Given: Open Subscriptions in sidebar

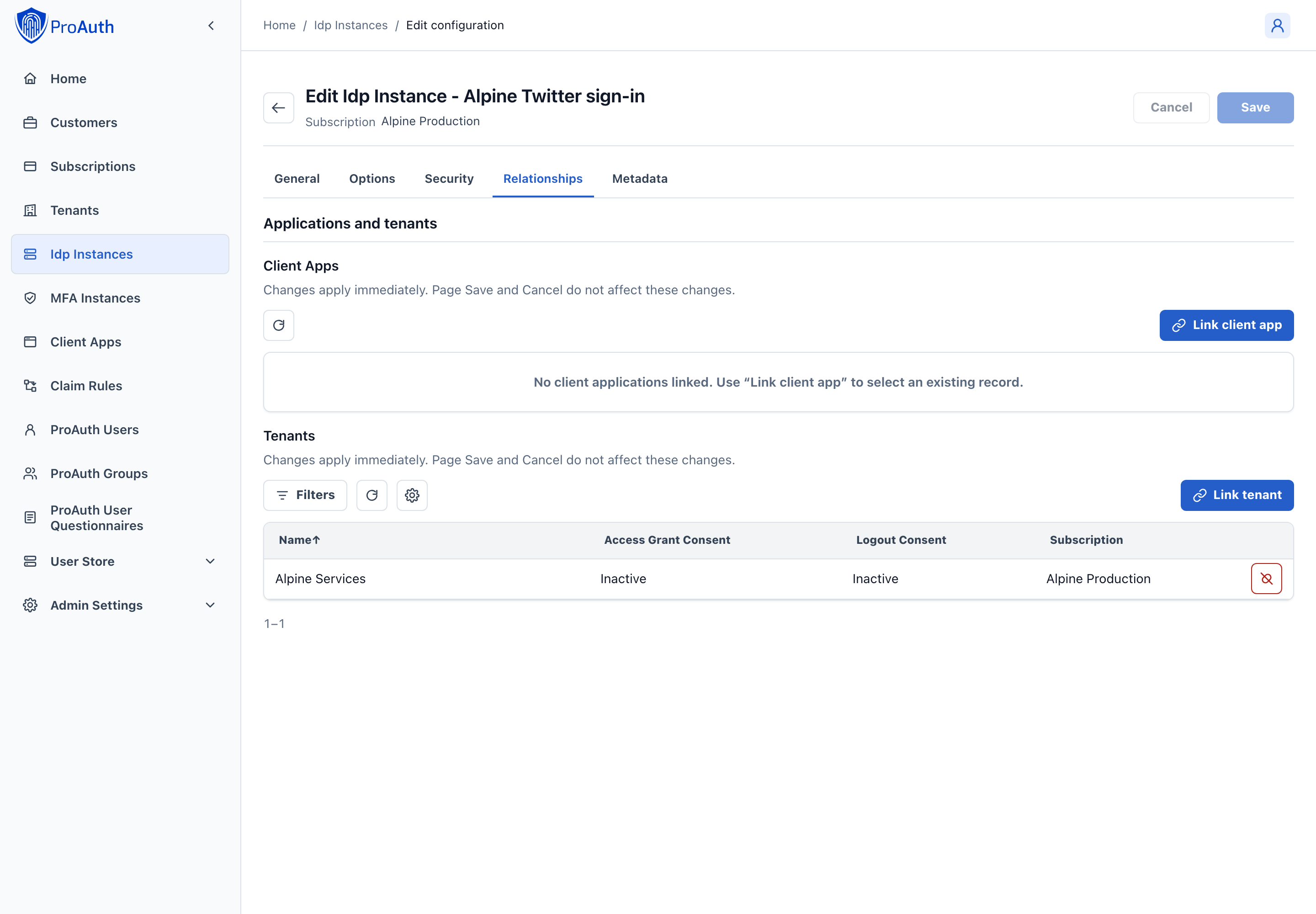Looking at the screenshot, I should (x=120, y=167).
